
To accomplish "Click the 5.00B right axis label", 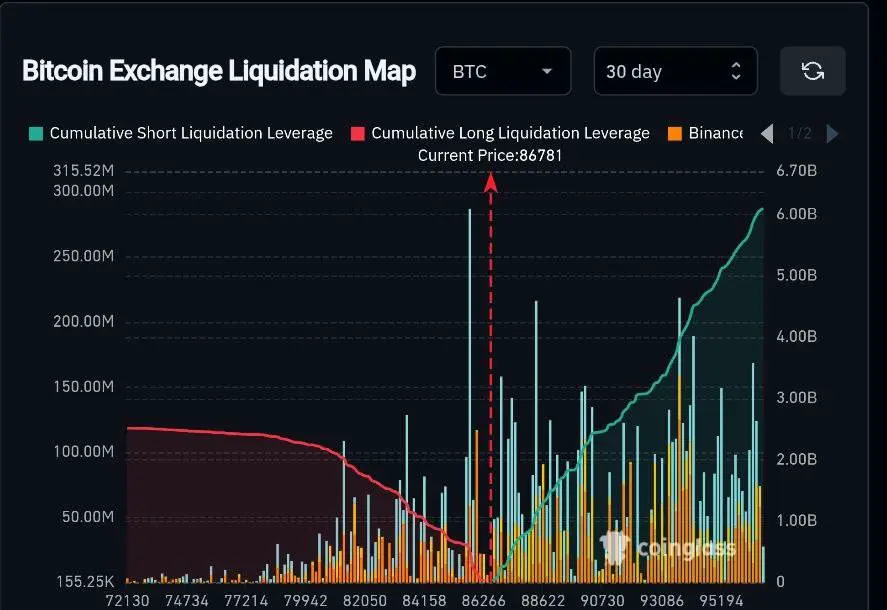I will coord(796,275).
